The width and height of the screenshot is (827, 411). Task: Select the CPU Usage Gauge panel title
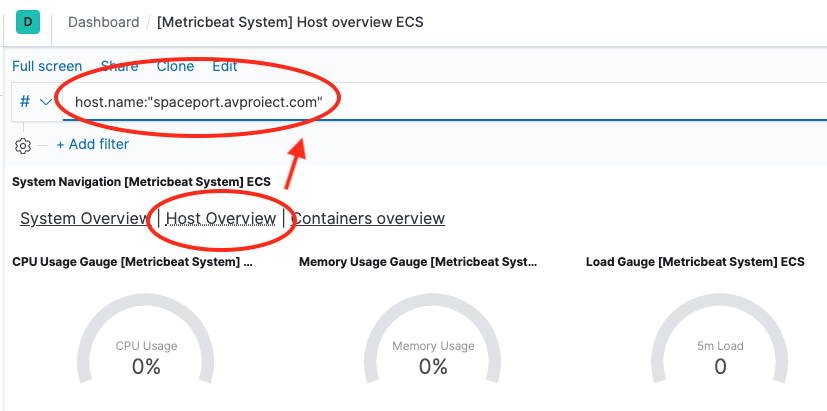132,262
